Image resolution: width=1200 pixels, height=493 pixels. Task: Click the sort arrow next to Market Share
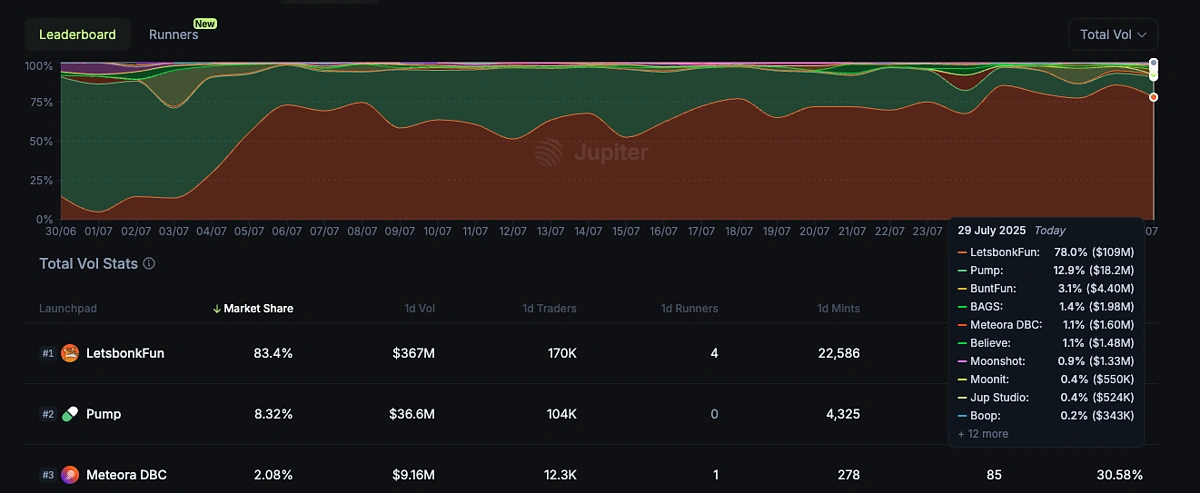click(x=217, y=309)
